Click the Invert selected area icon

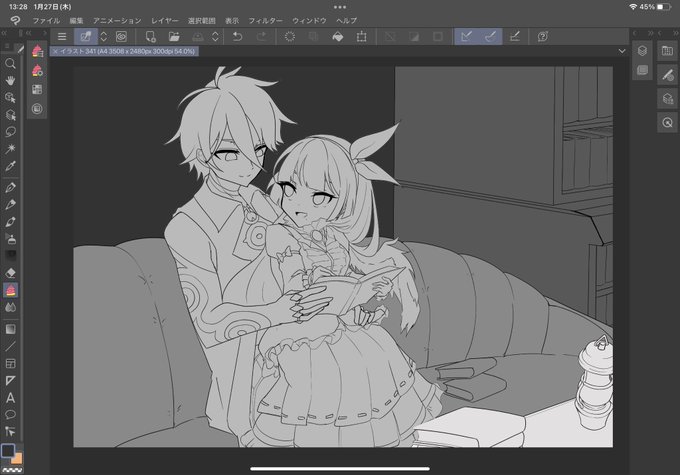pyautogui.click(x=414, y=36)
